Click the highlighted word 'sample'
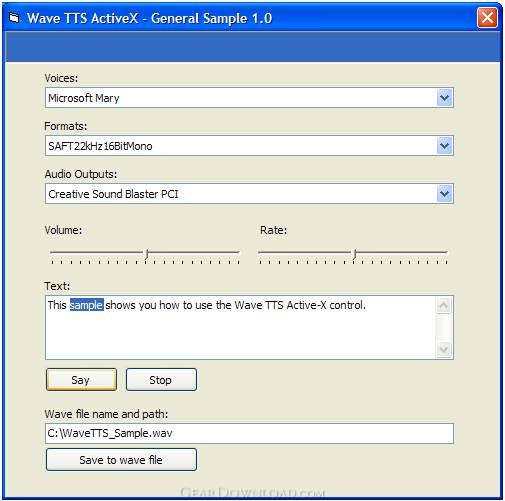The image size is (505, 501). (x=87, y=305)
